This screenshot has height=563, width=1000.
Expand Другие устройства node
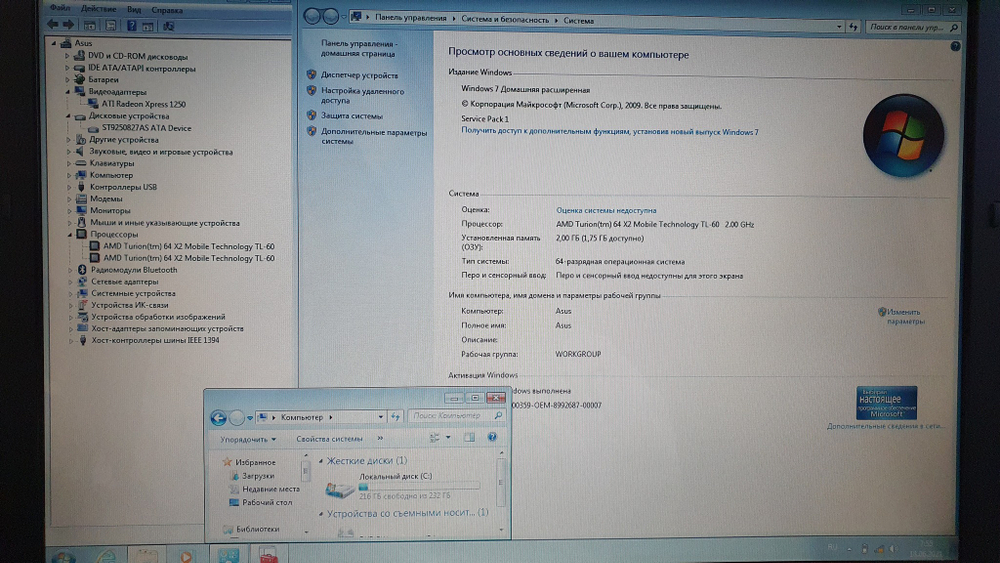(68, 140)
